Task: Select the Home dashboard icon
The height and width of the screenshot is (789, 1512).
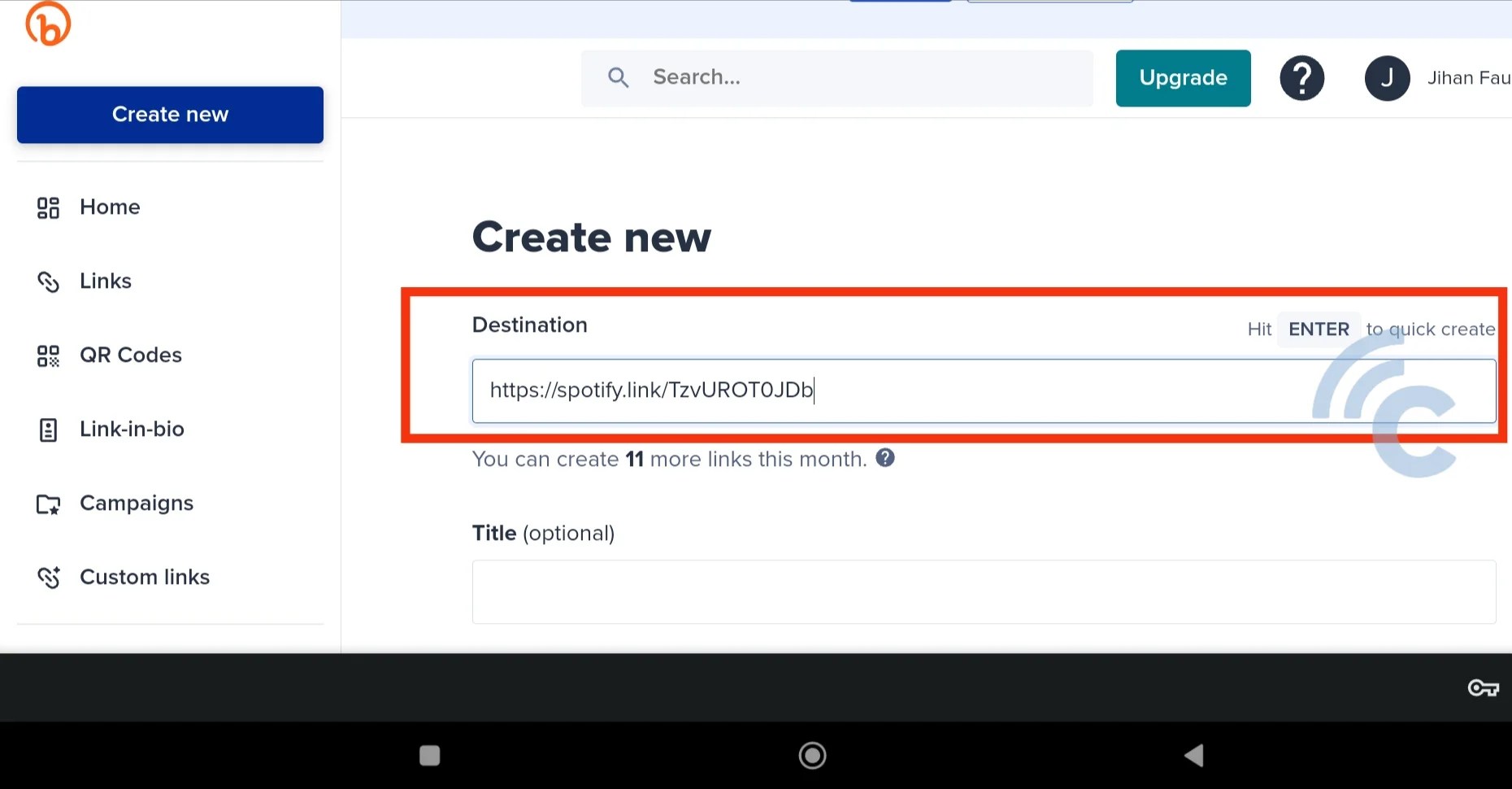Action: pyautogui.click(x=48, y=207)
